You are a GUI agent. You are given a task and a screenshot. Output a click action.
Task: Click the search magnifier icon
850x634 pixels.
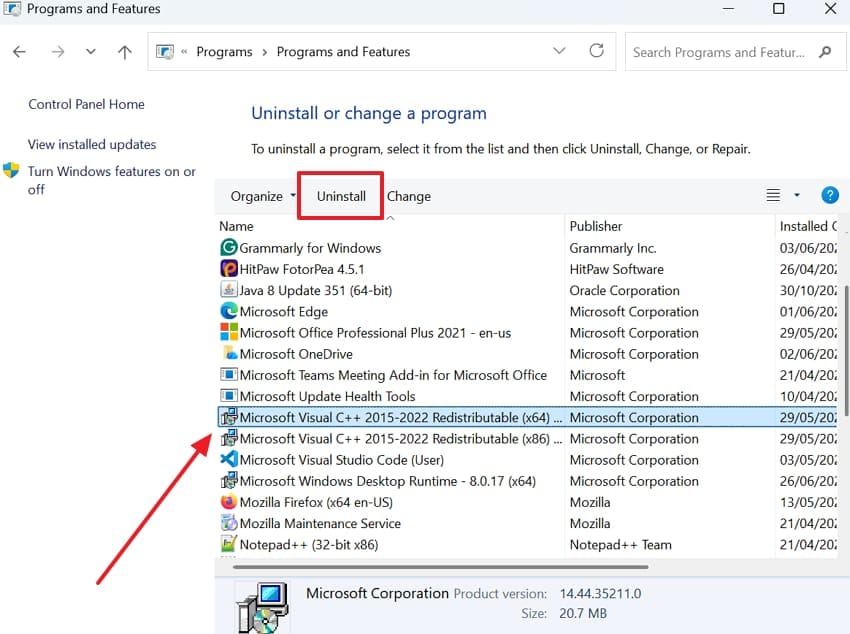(x=825, y=52)
